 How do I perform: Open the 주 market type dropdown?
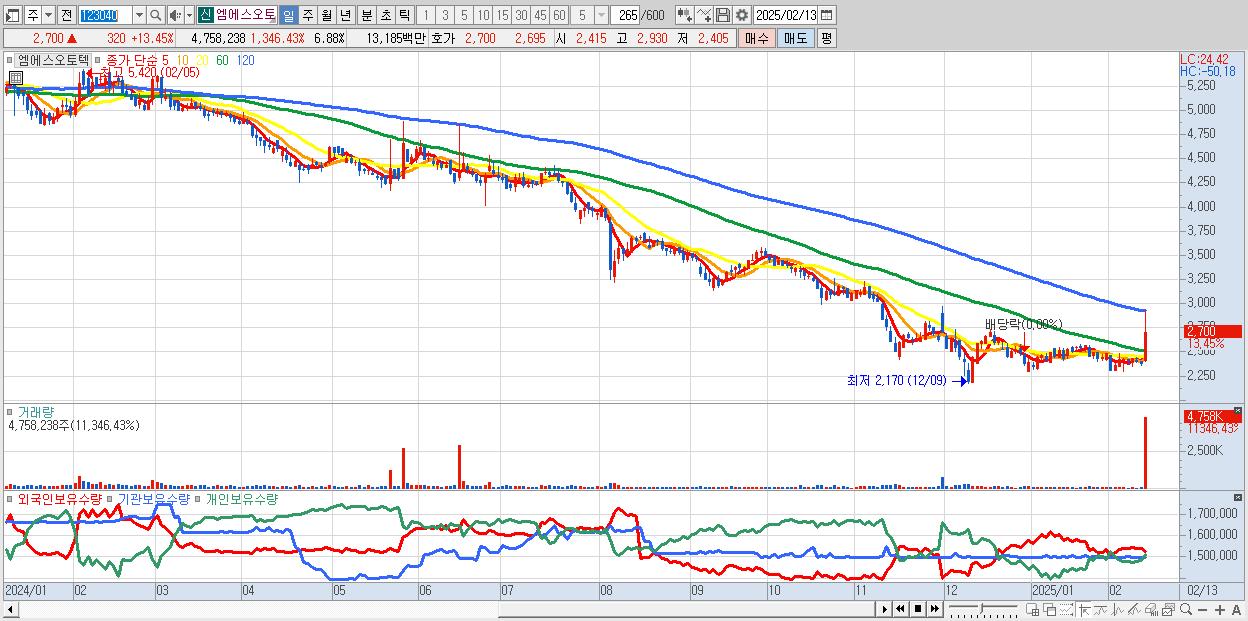pos(49,15)
